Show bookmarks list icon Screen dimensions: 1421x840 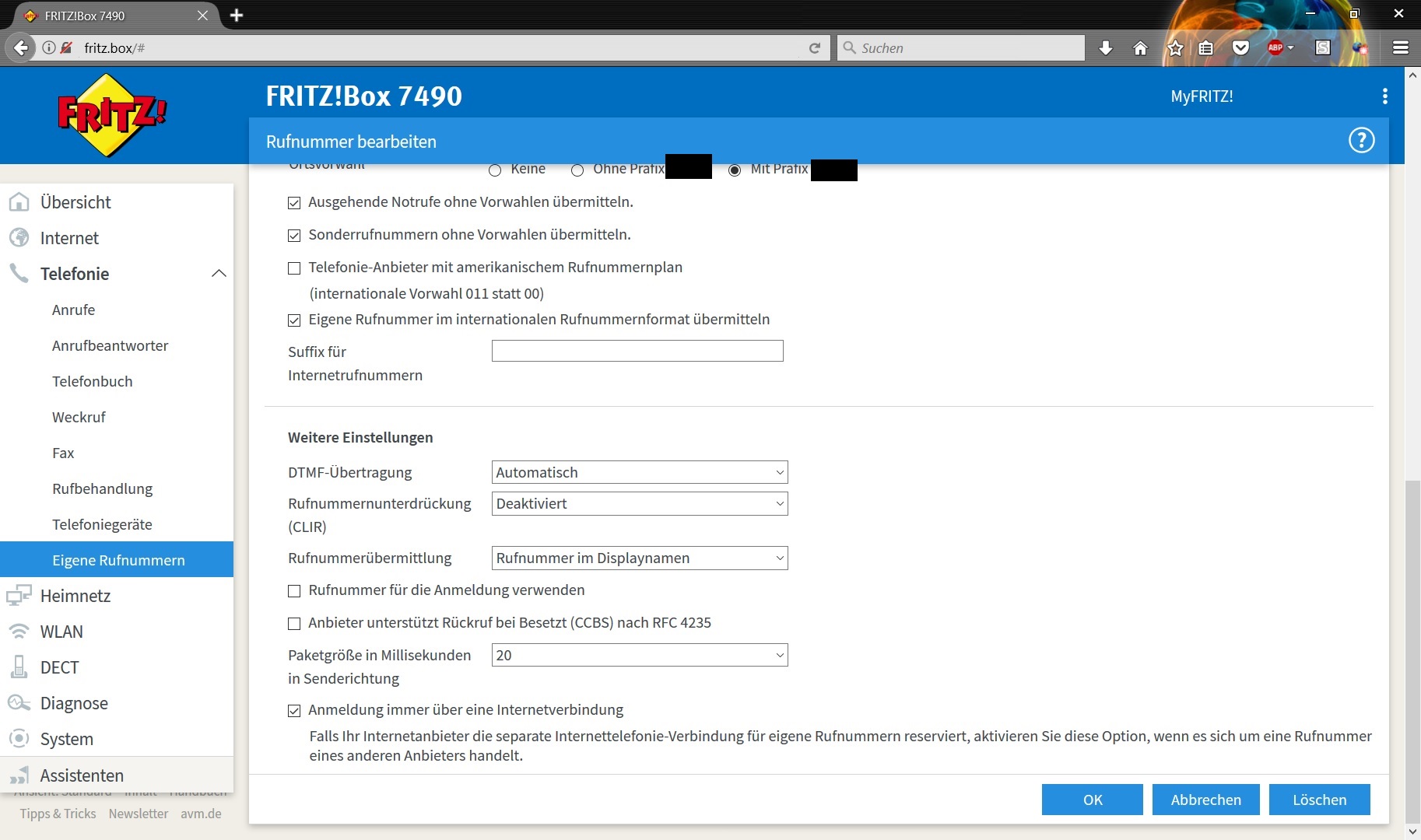click(x=1205, y=48)
